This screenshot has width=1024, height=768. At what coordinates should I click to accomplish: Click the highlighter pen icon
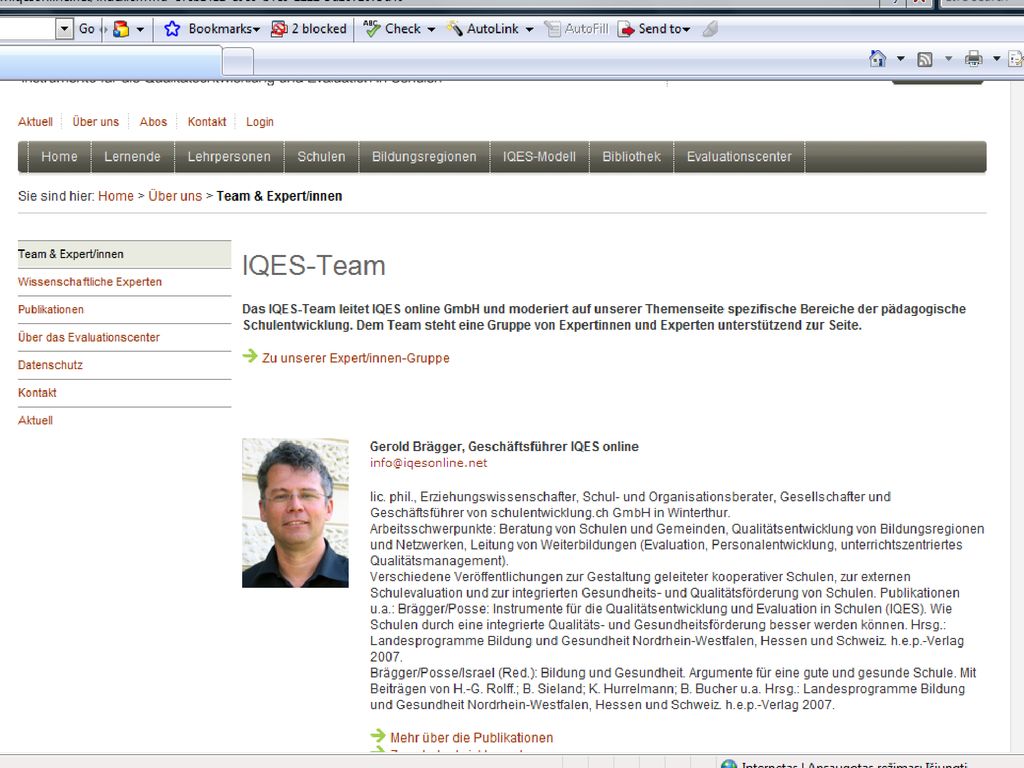pos(710,29)
